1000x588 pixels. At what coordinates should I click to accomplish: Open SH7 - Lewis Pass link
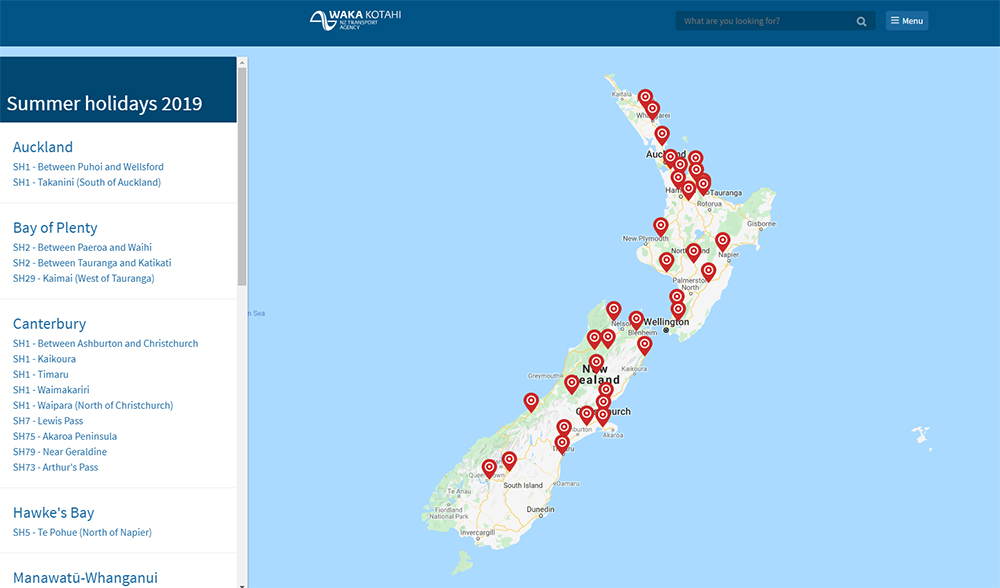[48, 420]
